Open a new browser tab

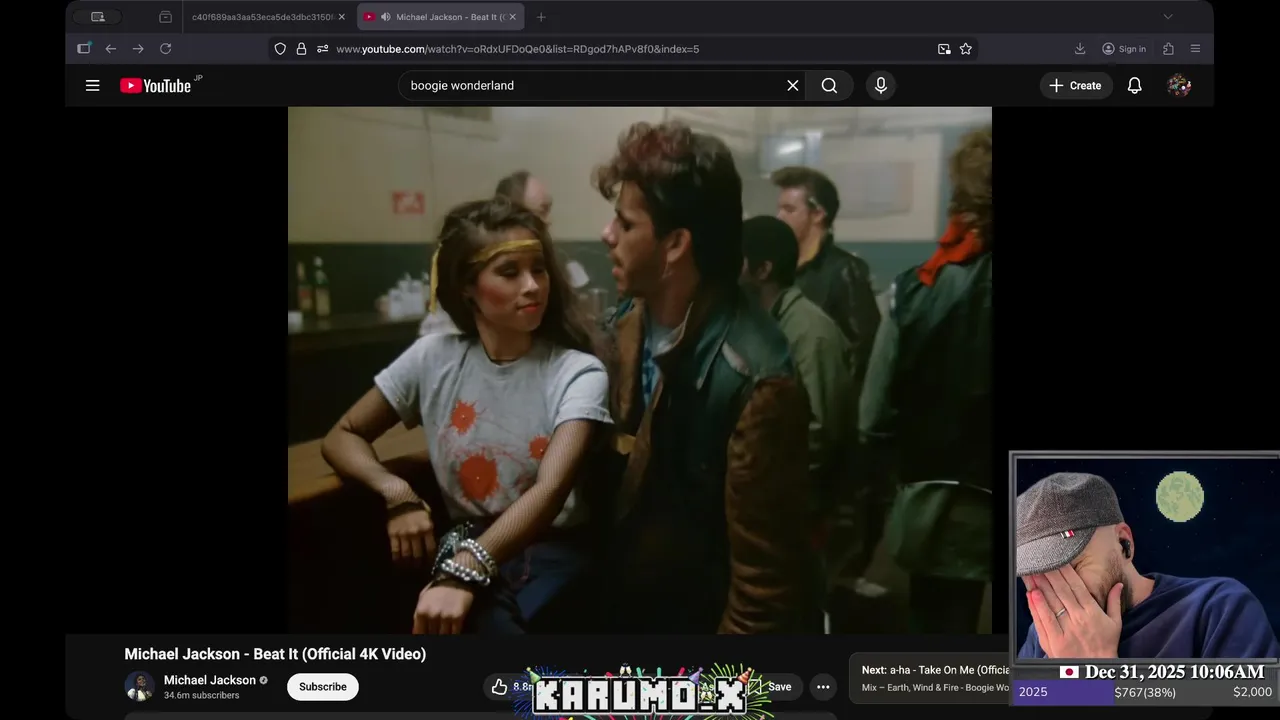point(541,17)
